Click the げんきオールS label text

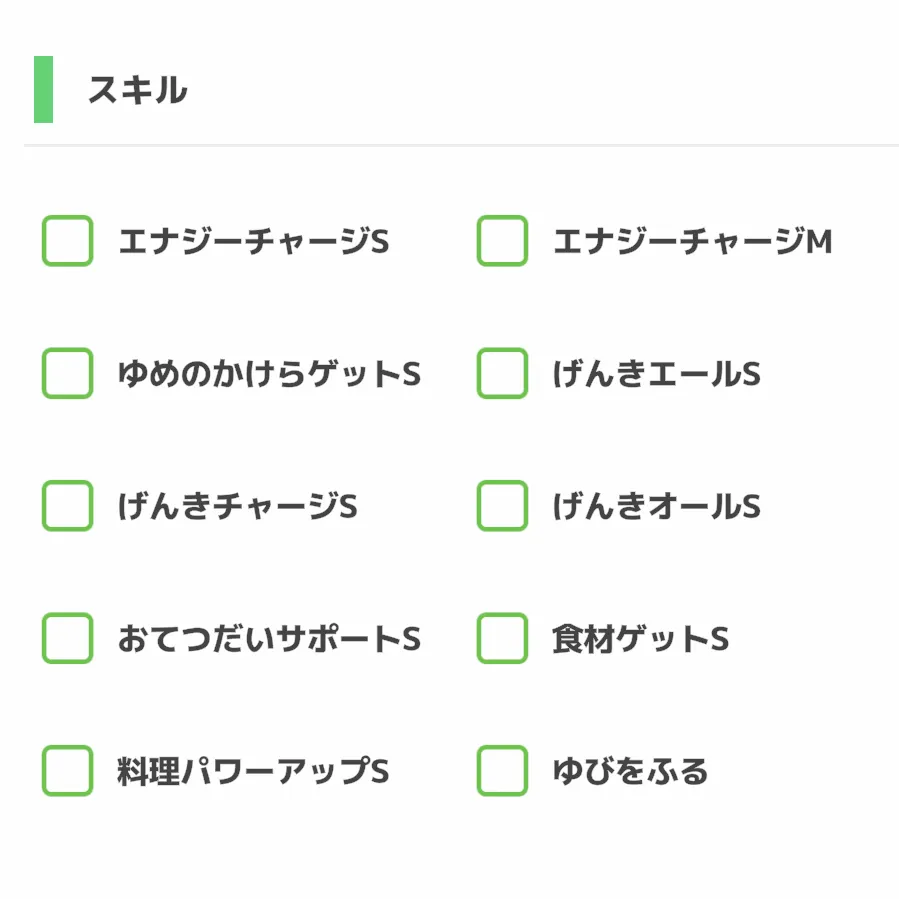[656, 507]
